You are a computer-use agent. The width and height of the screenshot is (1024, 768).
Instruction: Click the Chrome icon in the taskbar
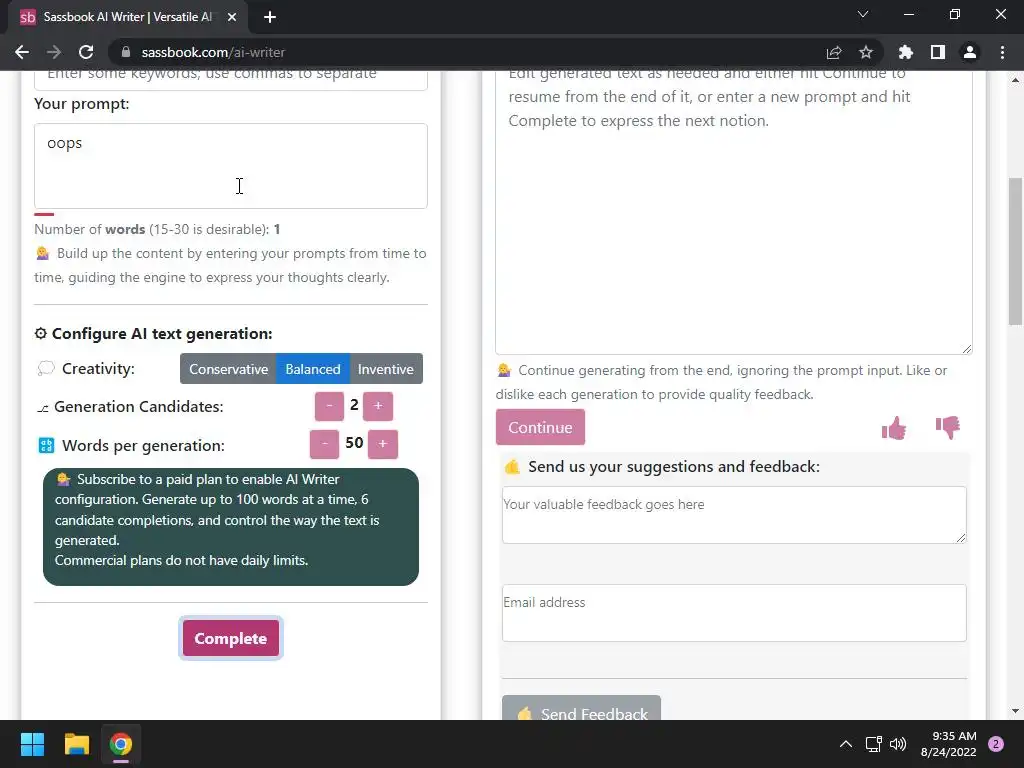[121, 744]
